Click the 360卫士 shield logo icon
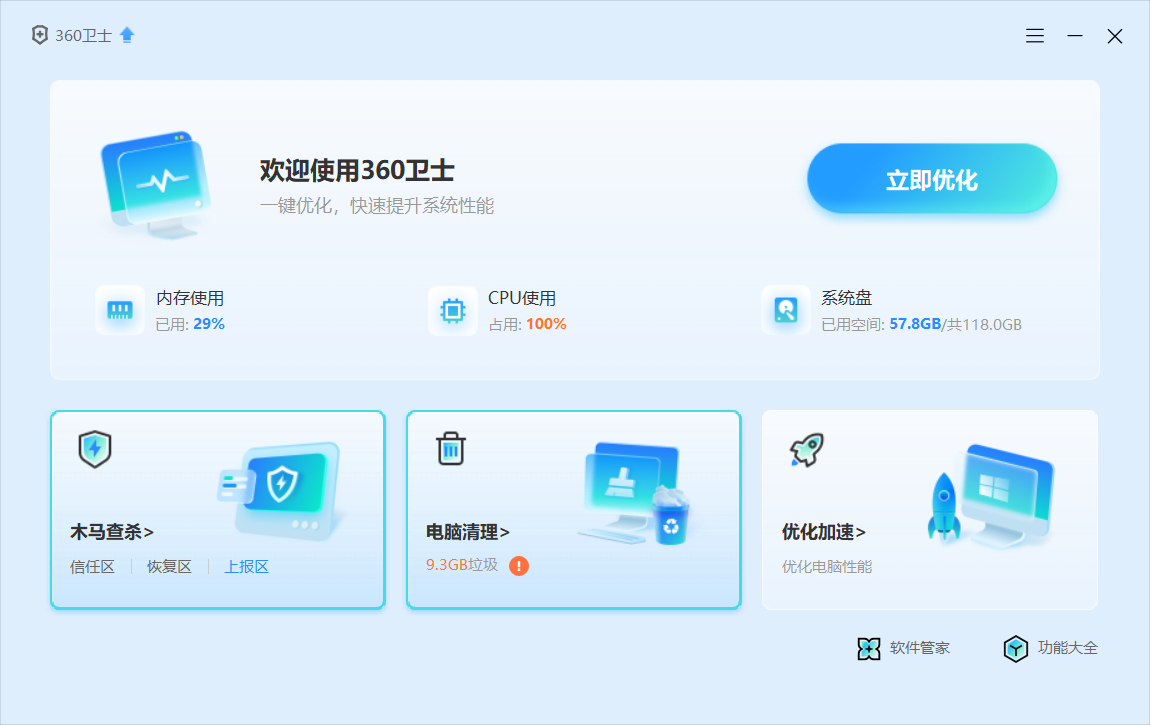Image resolution: width=1150 pixels, height=725 pixels. (39, 35)
